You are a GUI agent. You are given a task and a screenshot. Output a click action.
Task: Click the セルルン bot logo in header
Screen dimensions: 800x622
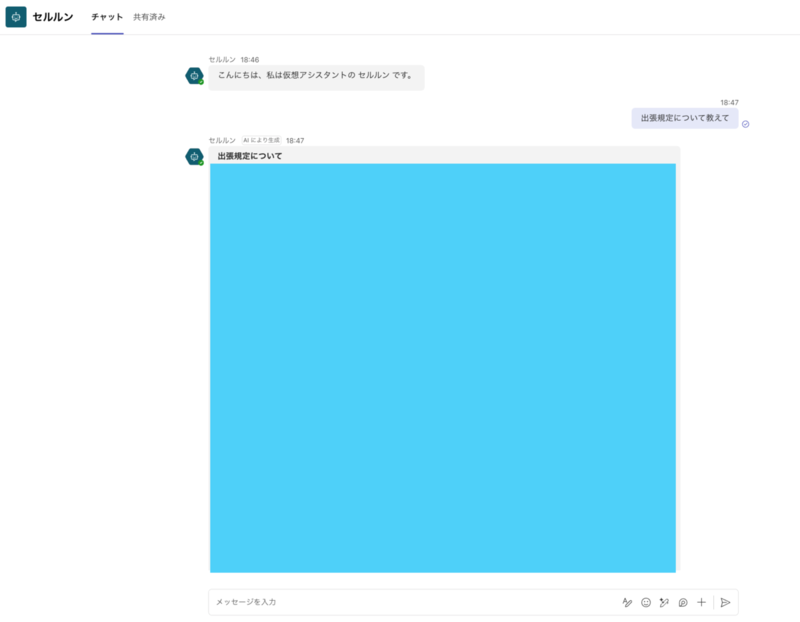click(16, 17)
